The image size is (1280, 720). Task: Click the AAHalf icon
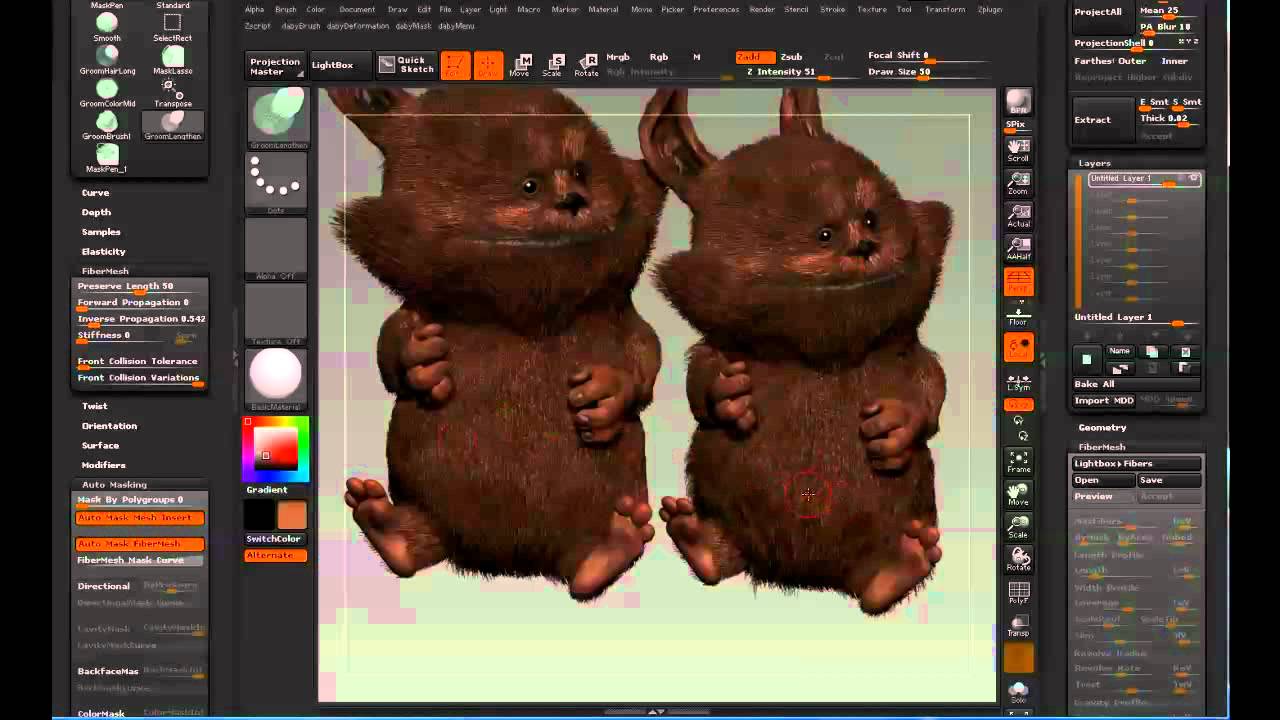(x=1018, y=249)
